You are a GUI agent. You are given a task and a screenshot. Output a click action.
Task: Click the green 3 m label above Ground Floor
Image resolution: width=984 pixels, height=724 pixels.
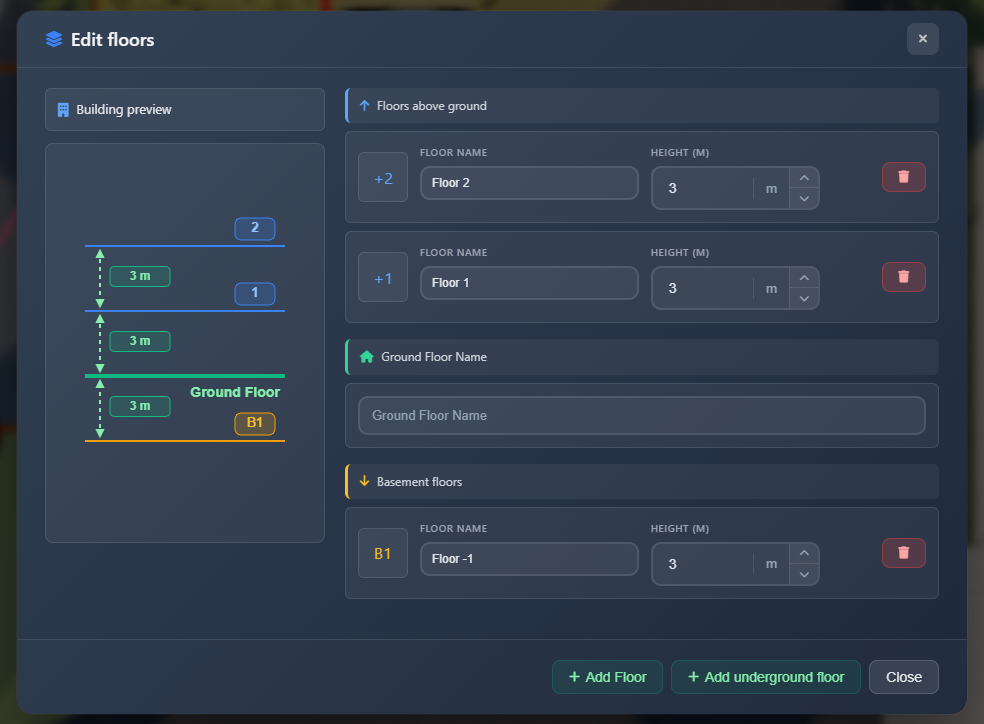pos(140,341)
